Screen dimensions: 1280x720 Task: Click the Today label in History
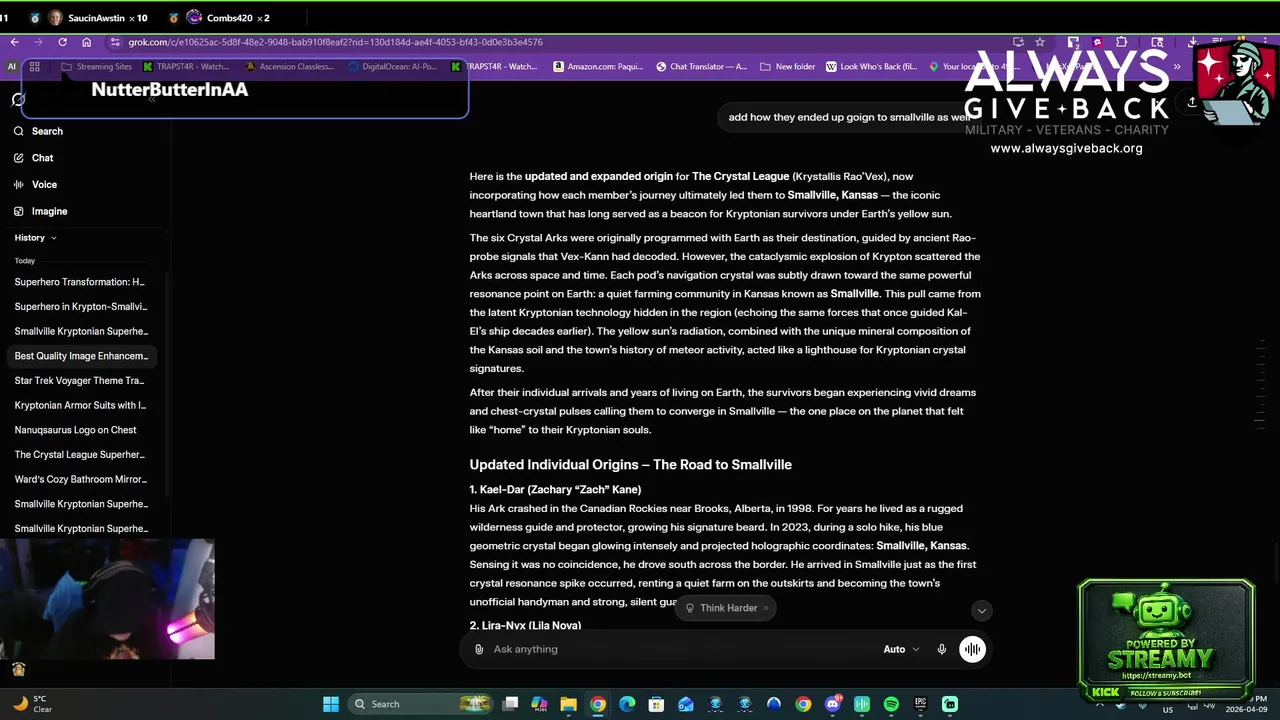tap(25, 261)
